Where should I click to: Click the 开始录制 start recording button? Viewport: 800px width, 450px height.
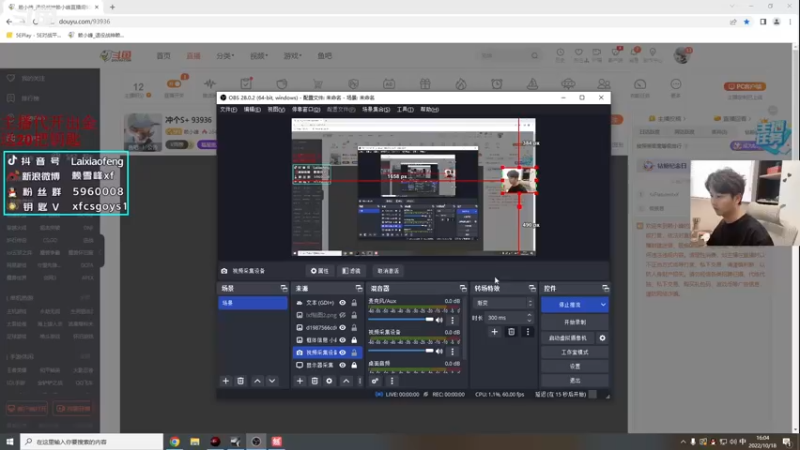(x=574, y=322)
